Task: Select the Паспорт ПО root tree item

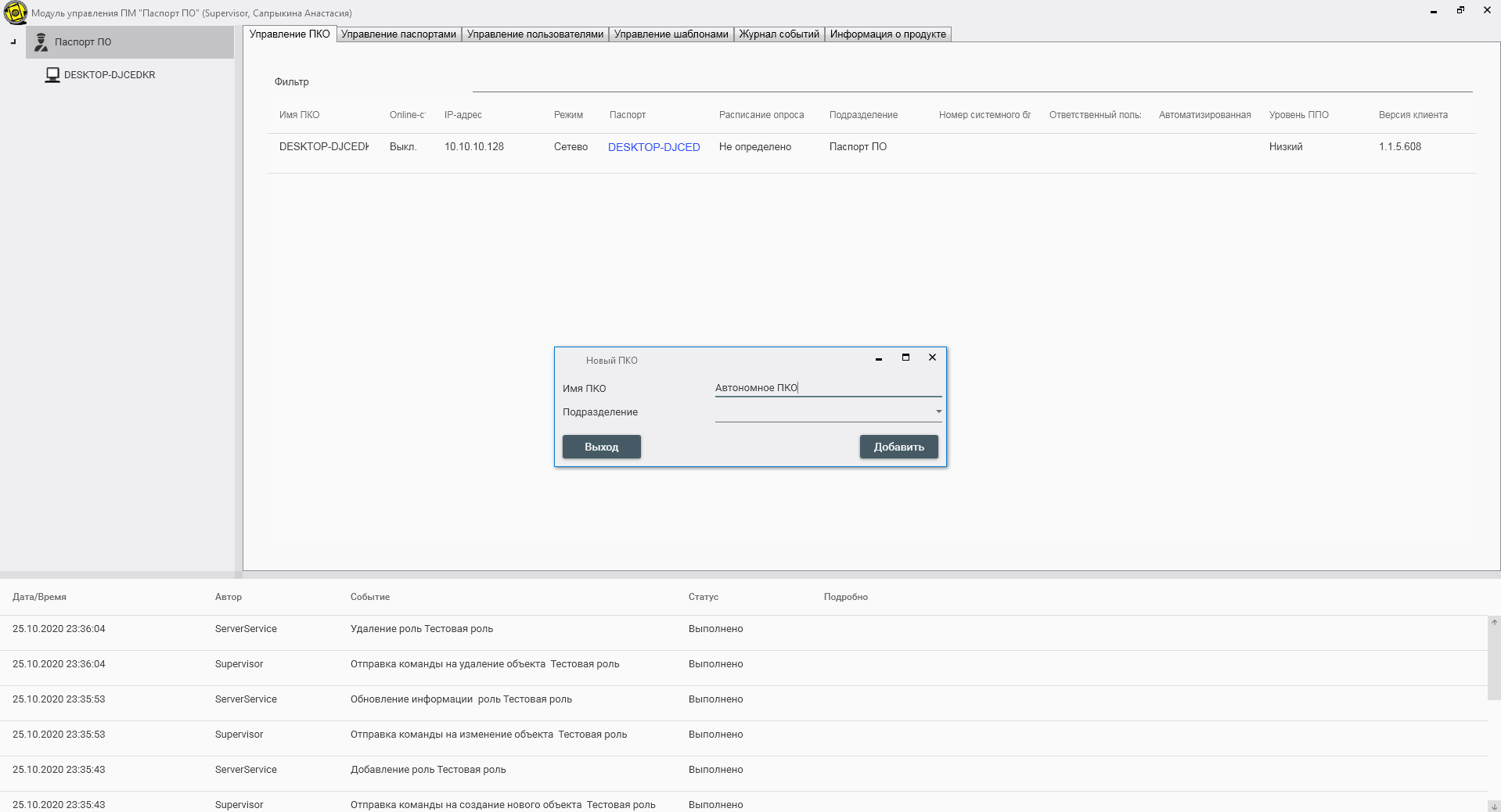Action: [x=130, y=42]
